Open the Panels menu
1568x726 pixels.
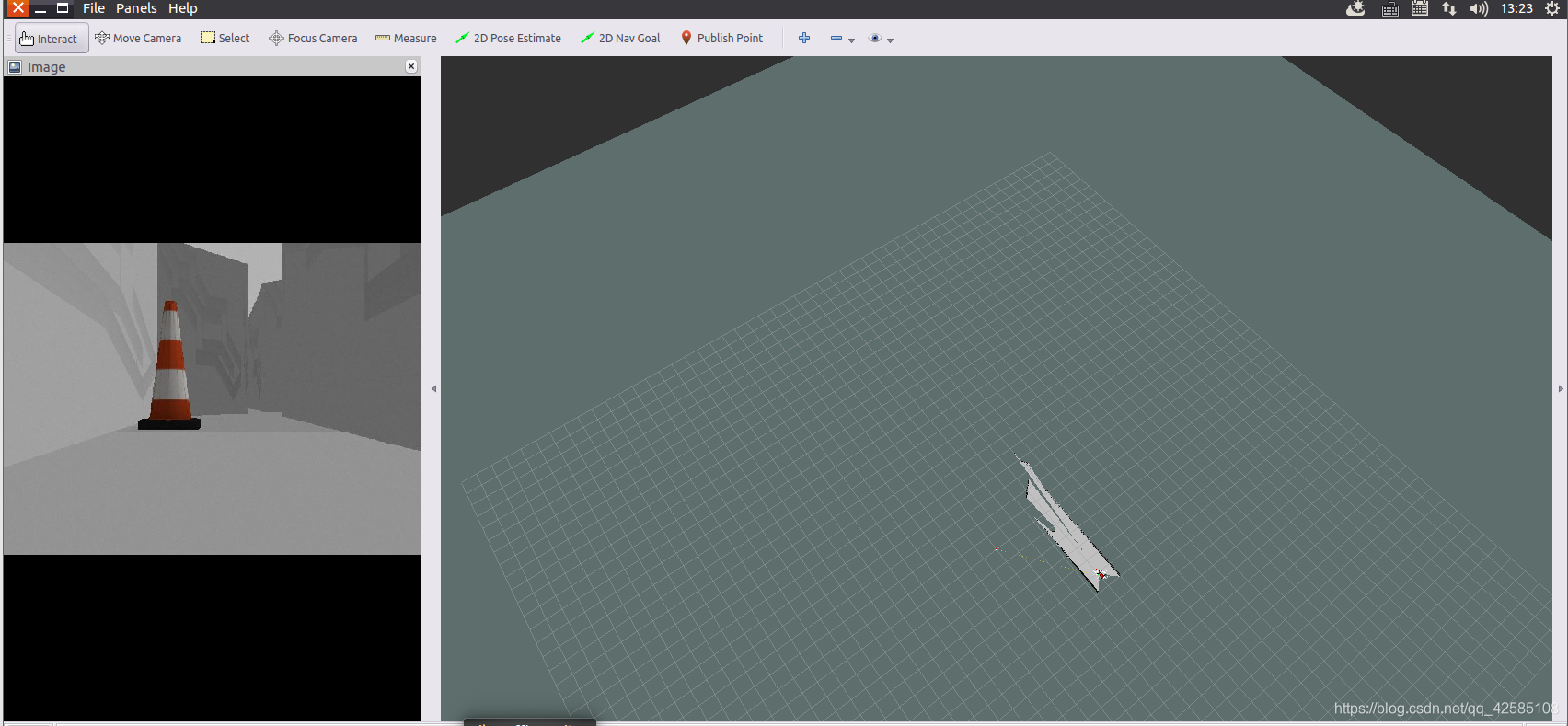click(x=136, y=8)
